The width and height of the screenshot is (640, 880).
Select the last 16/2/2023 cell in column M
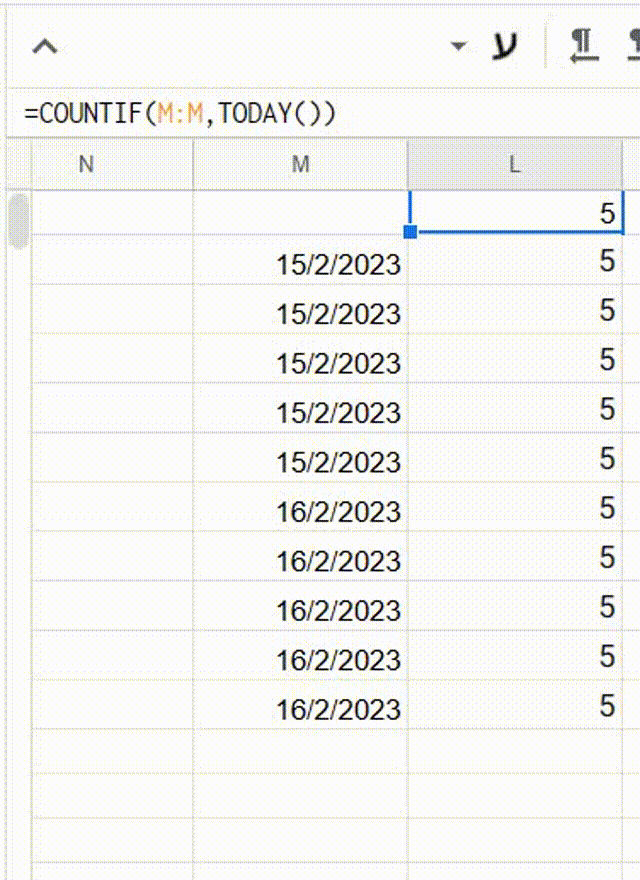300,710
